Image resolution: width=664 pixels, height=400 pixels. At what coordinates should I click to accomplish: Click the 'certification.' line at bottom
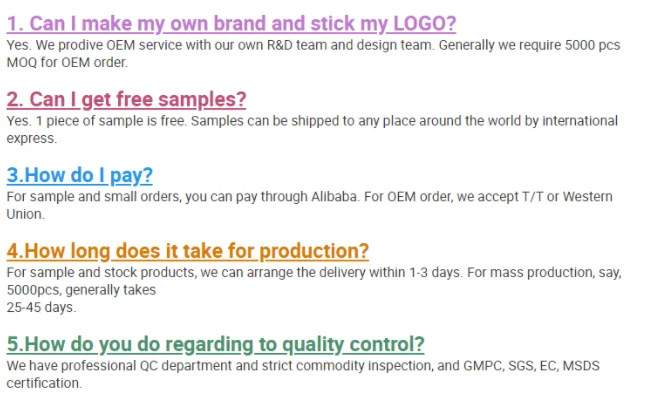click(45, 383)
